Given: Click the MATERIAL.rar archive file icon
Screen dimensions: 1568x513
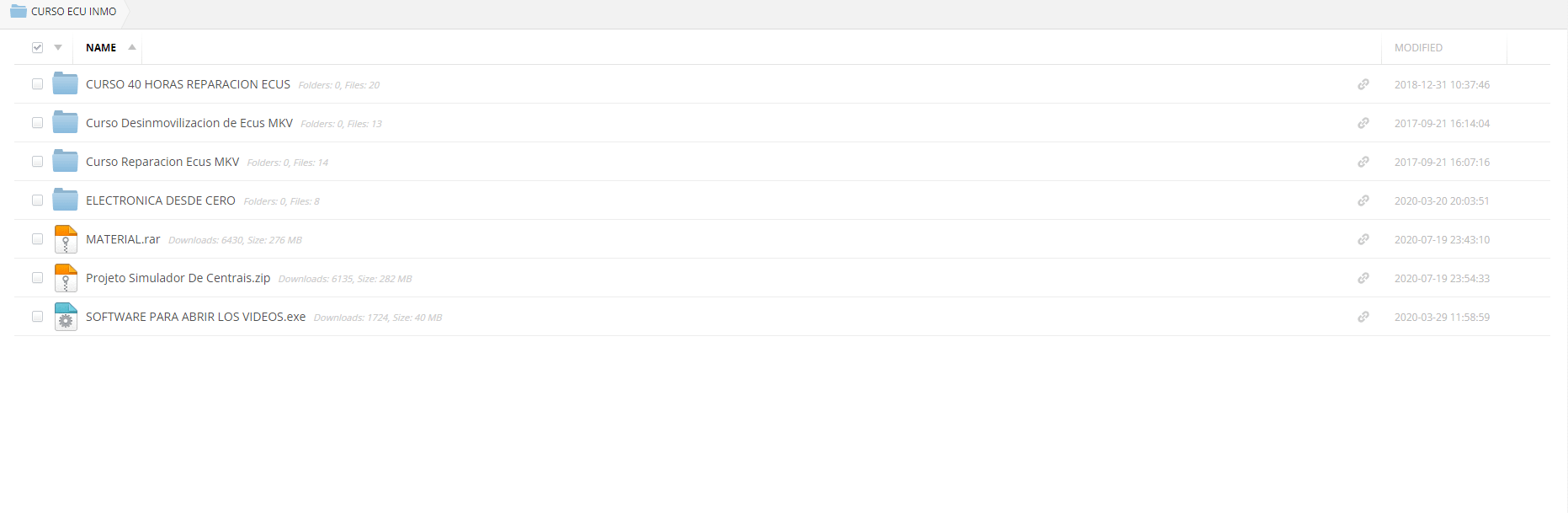Looking at the screenshot, I should click(x=66, y=239).
